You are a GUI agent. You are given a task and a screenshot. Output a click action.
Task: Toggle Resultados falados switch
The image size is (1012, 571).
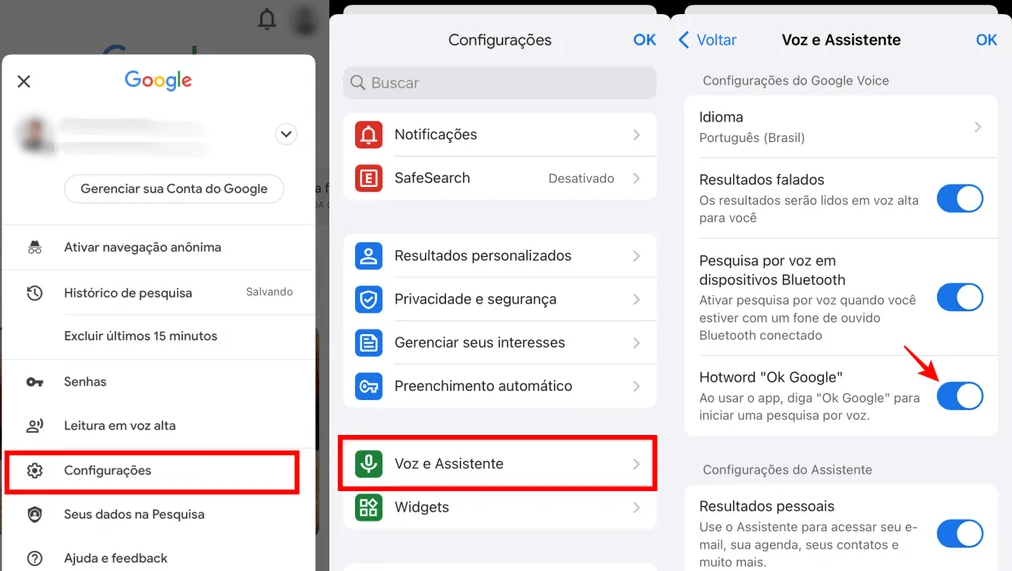coord(960,198)
